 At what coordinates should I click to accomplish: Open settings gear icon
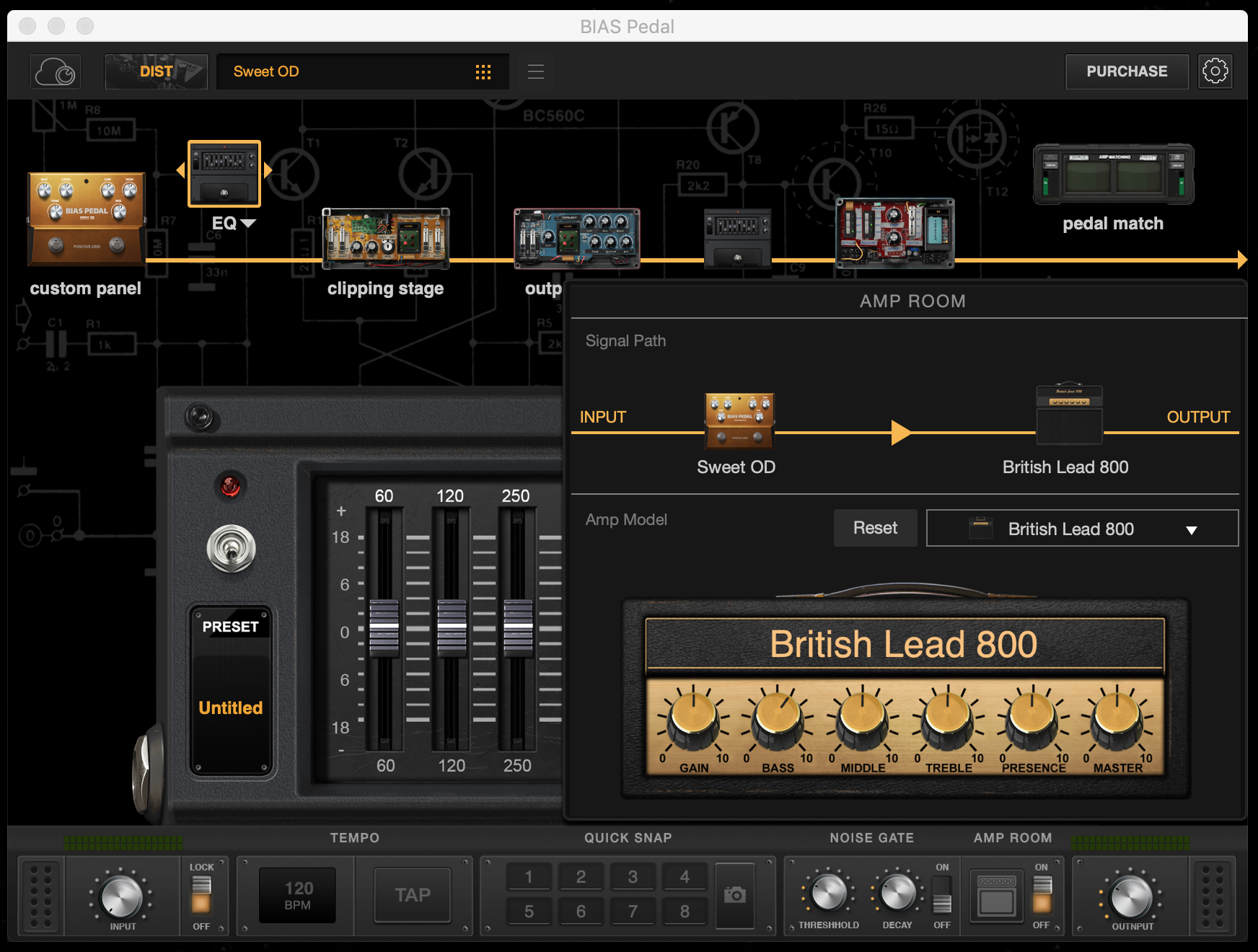[x=1215, y=71]
